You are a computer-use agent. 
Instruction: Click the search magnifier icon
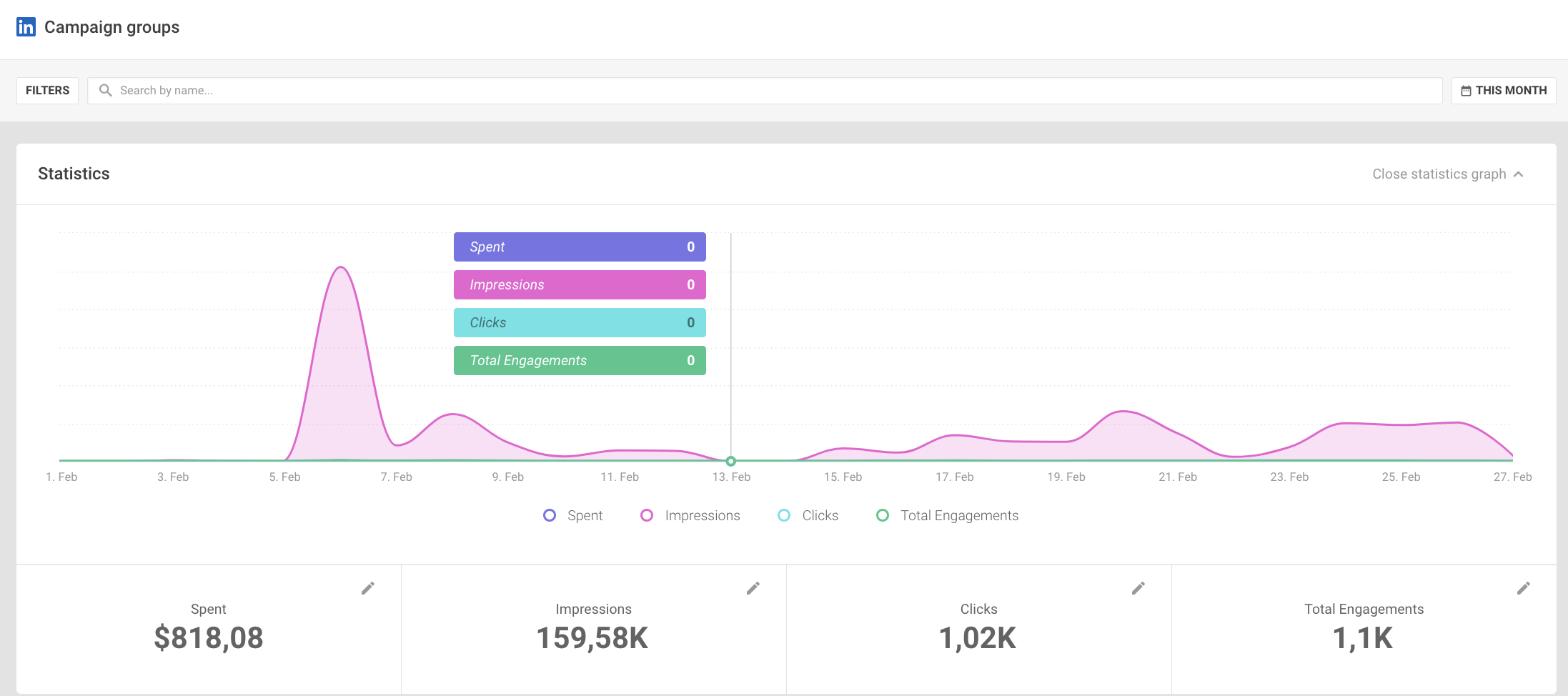coord(105,90)
